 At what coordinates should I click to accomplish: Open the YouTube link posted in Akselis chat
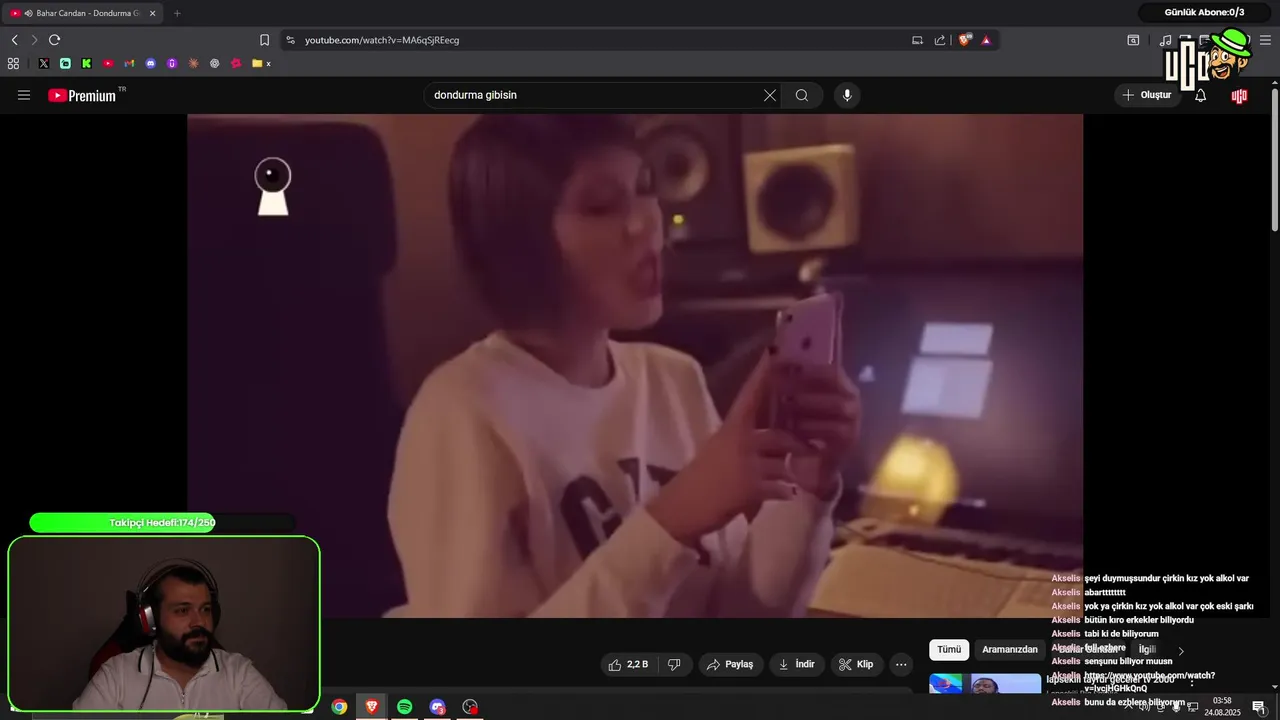[1150, 682]
